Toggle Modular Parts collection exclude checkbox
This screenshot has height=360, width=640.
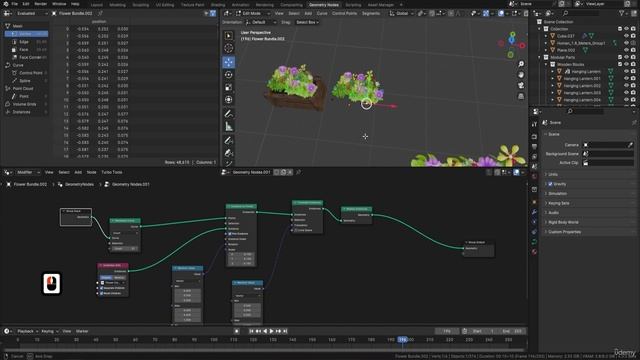click(x=620, y=57)
